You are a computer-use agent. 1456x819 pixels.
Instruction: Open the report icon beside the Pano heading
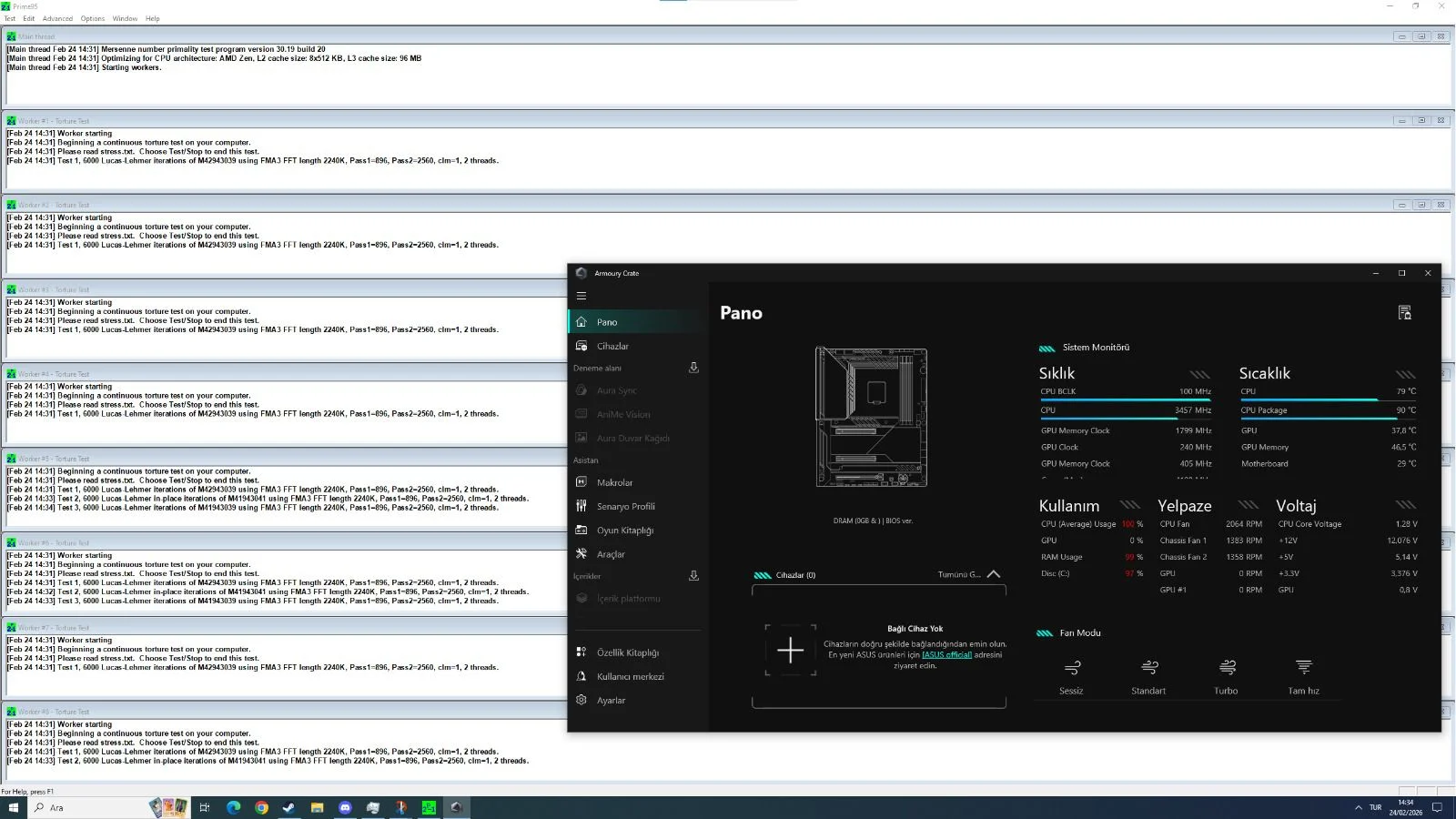[1404, 313]
